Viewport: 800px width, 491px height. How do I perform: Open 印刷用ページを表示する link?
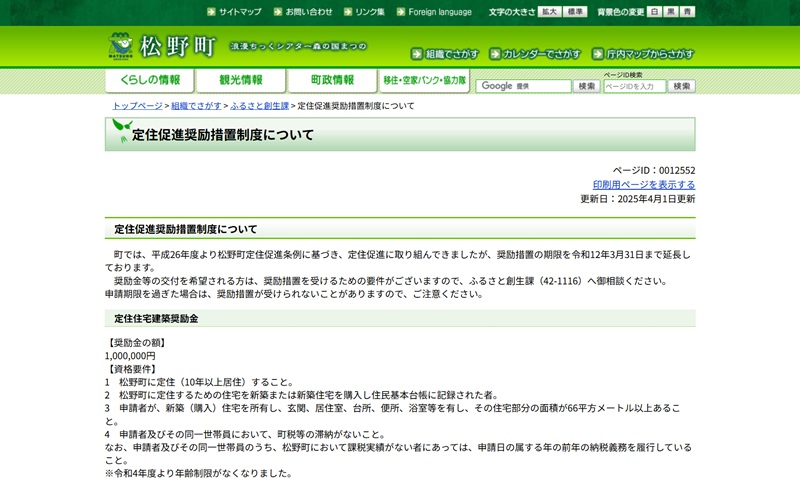(644, 184)
